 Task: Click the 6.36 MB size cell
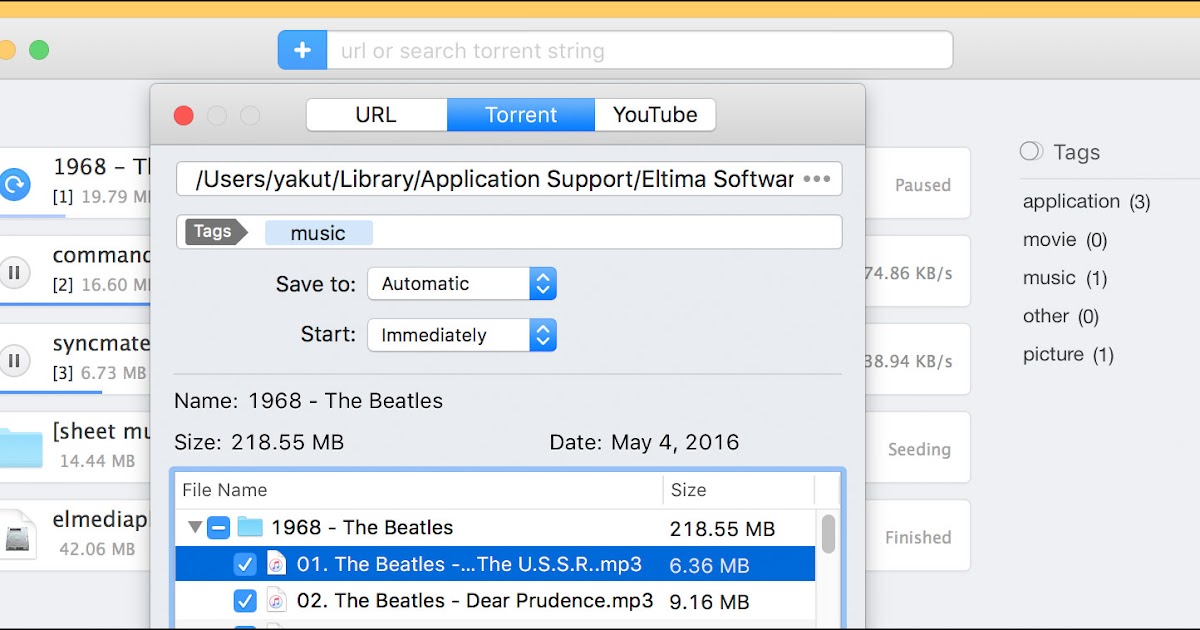pyautogui.click(x=709, y=565)
